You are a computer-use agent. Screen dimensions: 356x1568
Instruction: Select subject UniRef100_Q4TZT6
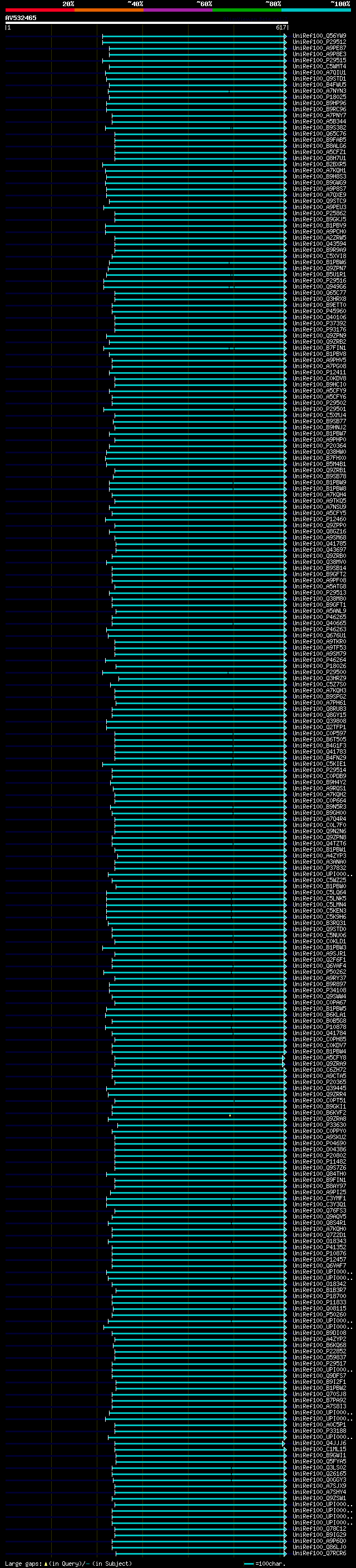[319, 844]
